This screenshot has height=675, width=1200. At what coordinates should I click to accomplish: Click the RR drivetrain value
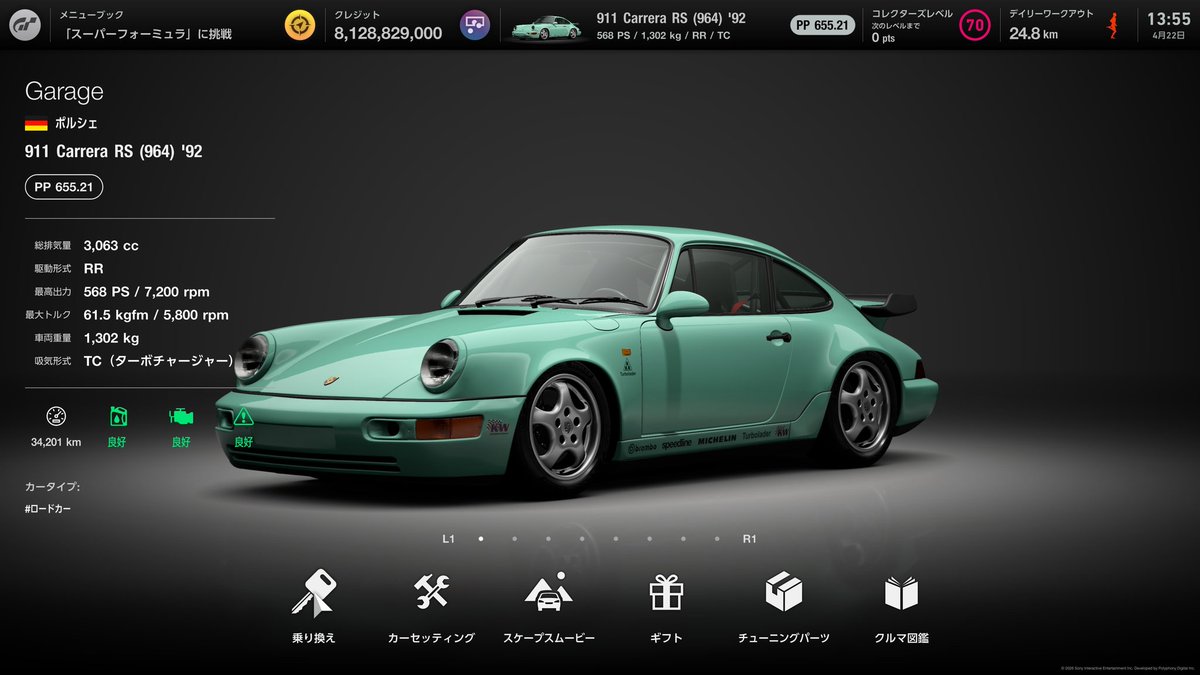click(94, 268)
